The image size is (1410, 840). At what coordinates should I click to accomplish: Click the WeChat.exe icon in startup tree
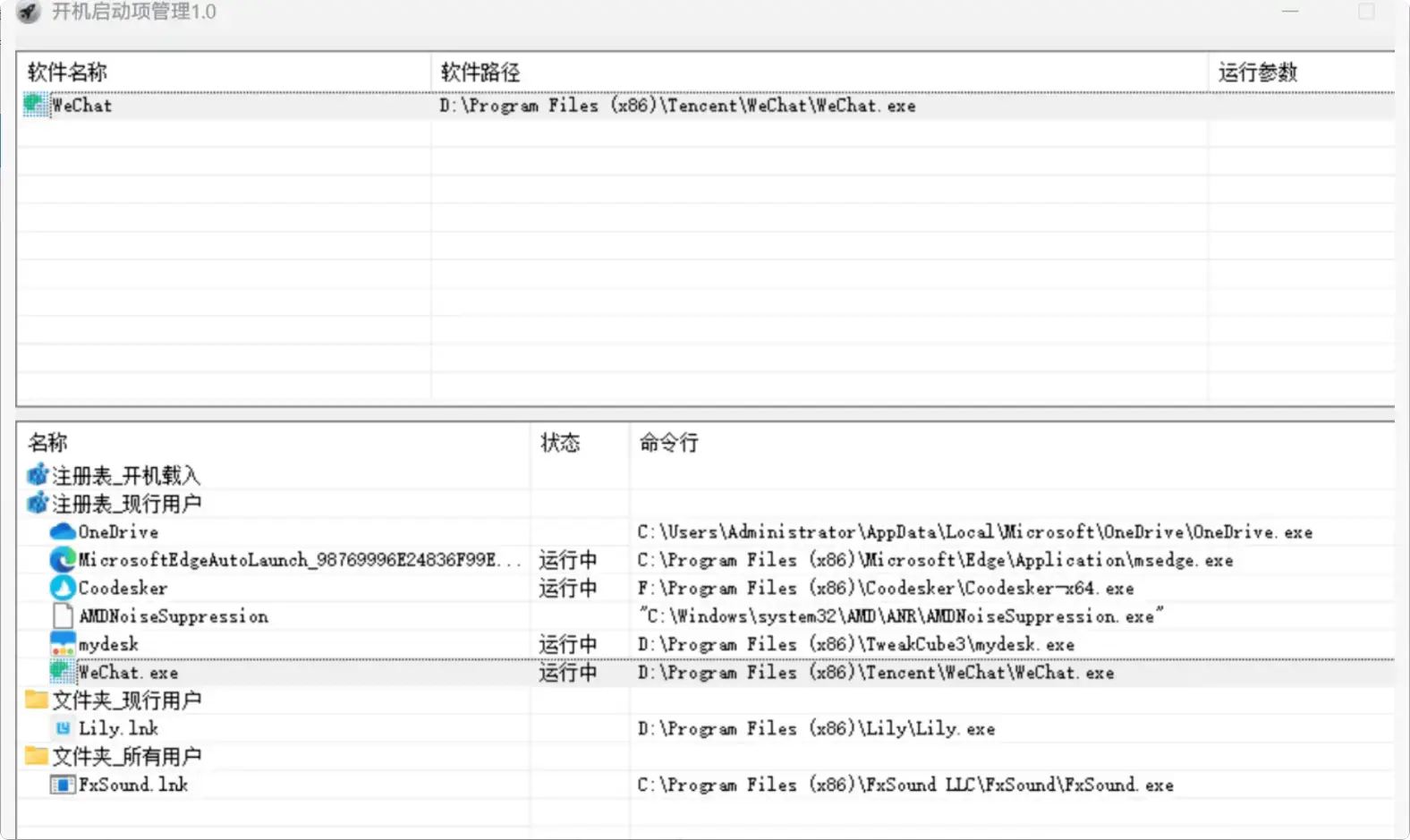click(62, 672)
